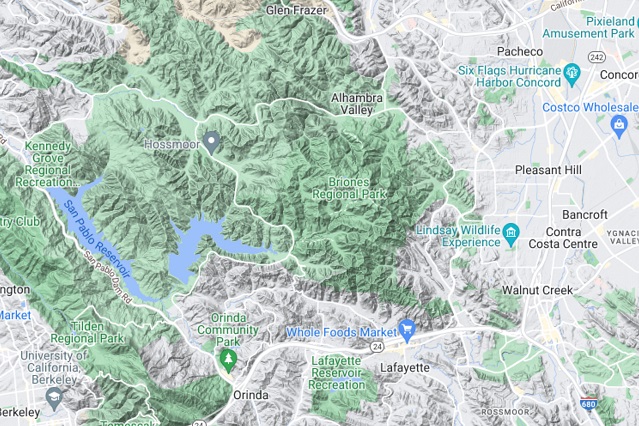
Task: Select the Pleasant Hill city label
Action: pyautogui.click(x=548, y=170)
